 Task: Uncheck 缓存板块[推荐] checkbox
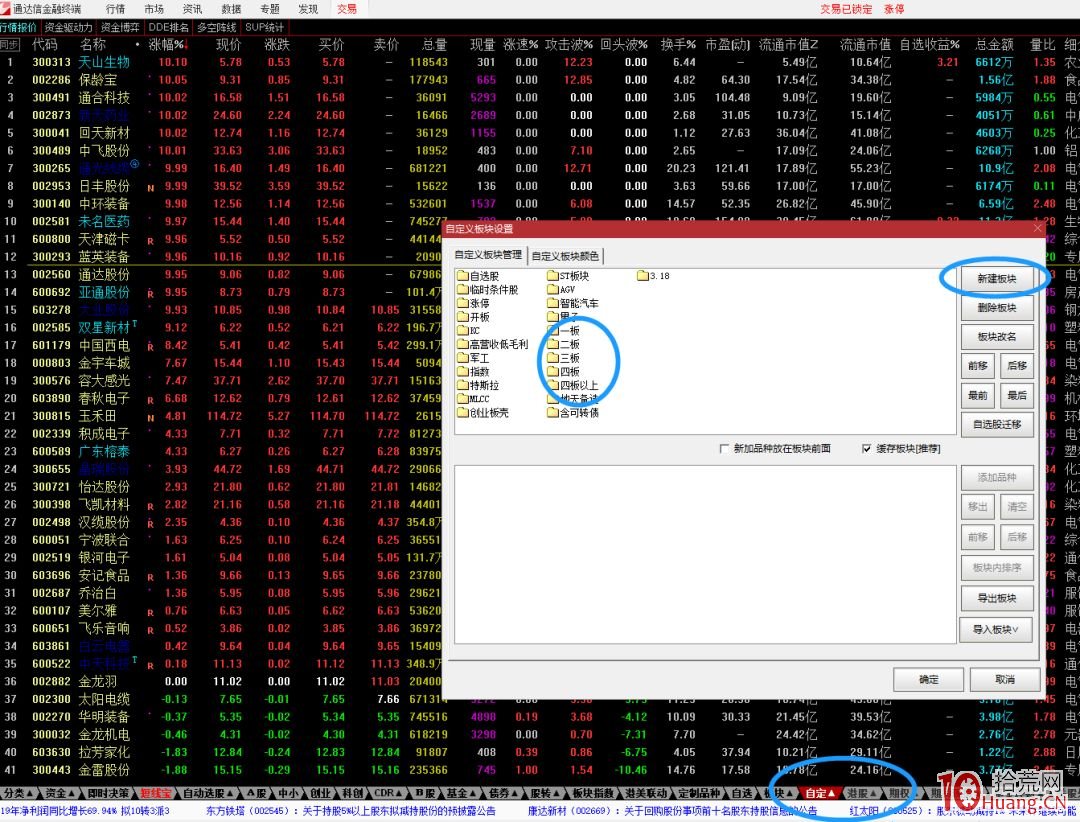pos(866,449)
